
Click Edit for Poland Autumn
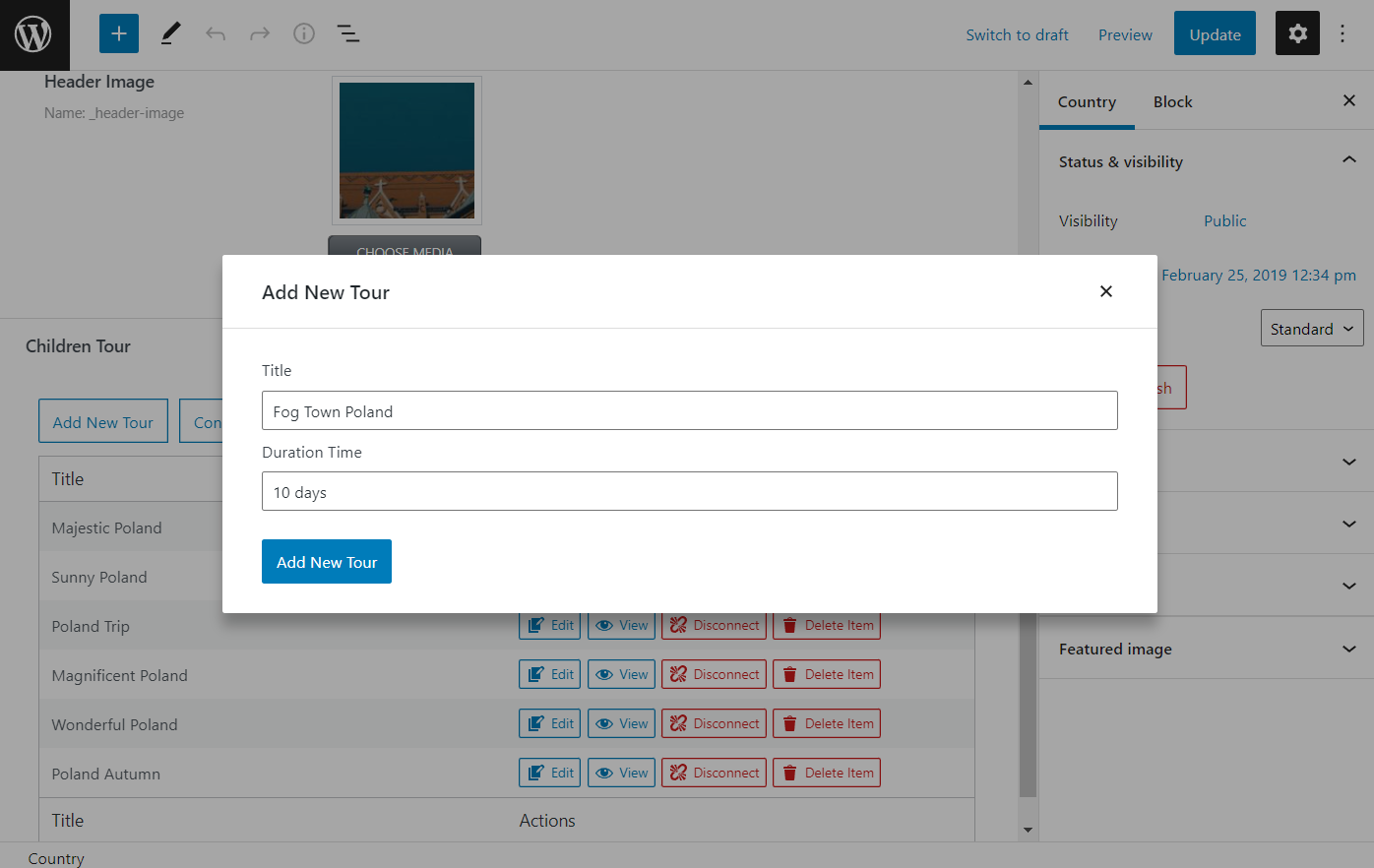(x=550, y=773)
